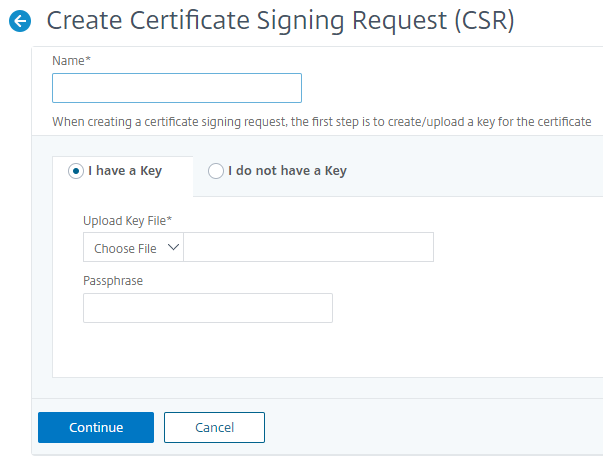
Task: Switch to the 'I do not have a Key' tab label
Action: (x=287, y=171)
